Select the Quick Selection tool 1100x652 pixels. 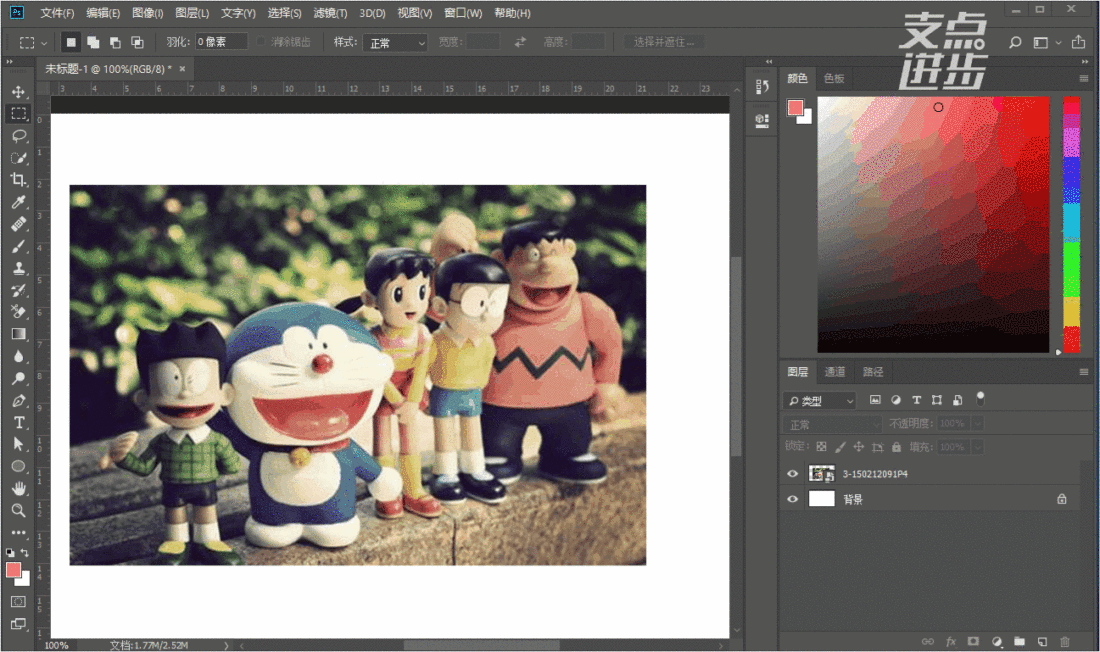(19, 158)
